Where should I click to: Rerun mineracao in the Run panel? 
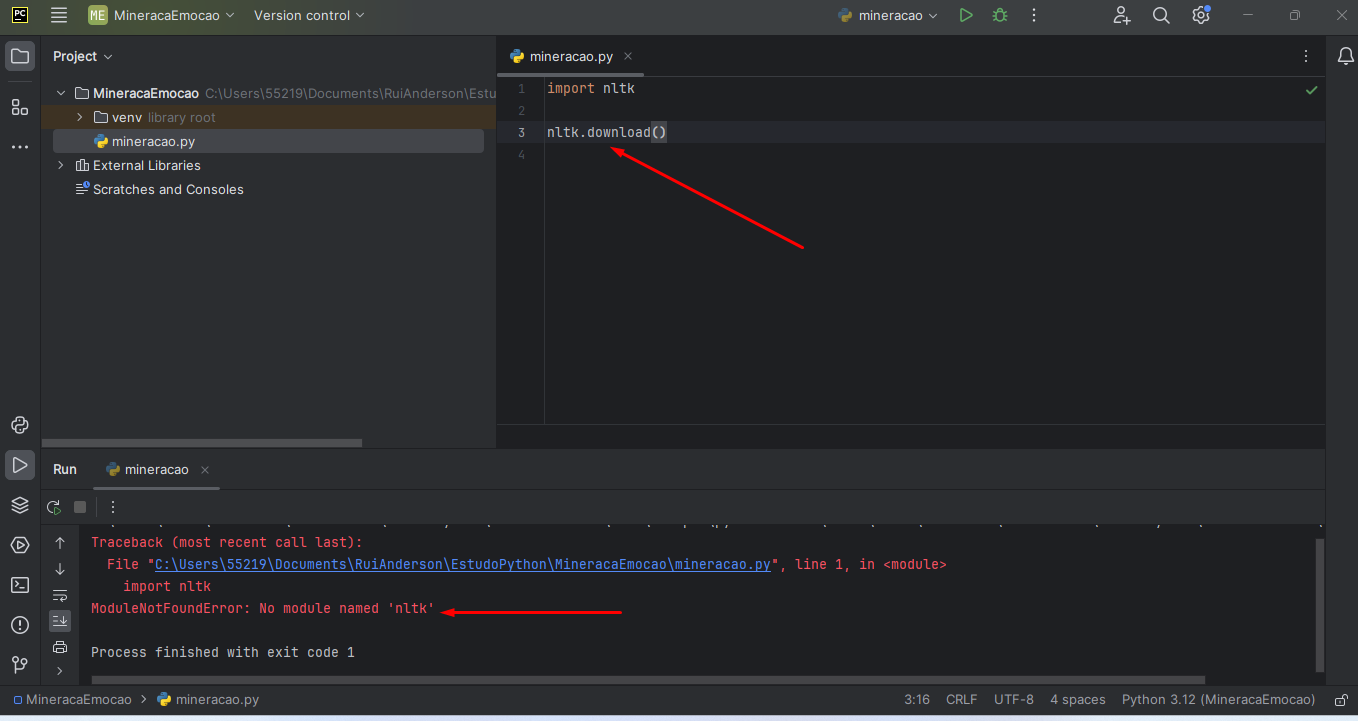pyautogui.click(x=54, y=507)
